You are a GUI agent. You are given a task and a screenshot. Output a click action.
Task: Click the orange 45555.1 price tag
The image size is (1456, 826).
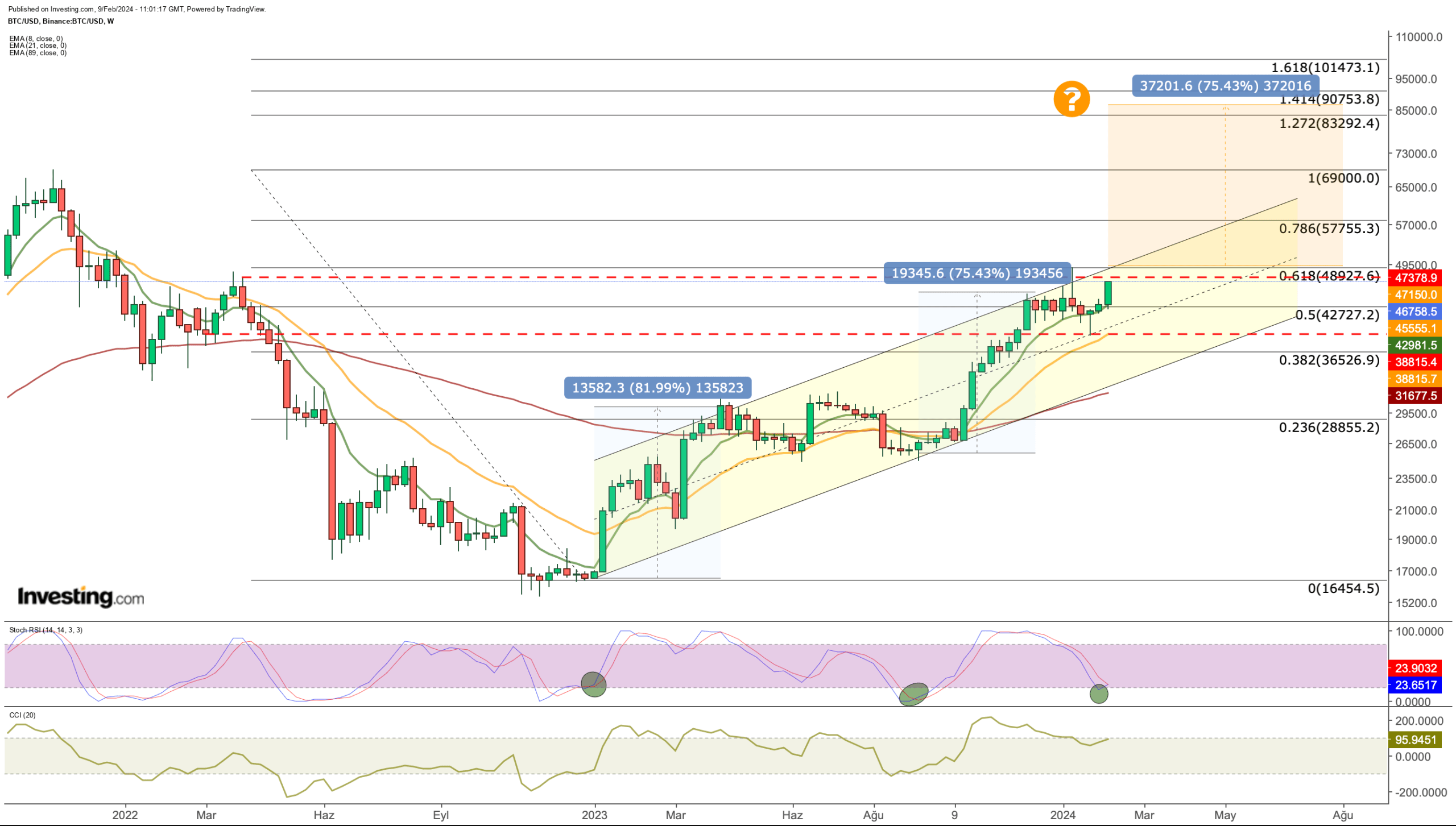pos(1415,328)
